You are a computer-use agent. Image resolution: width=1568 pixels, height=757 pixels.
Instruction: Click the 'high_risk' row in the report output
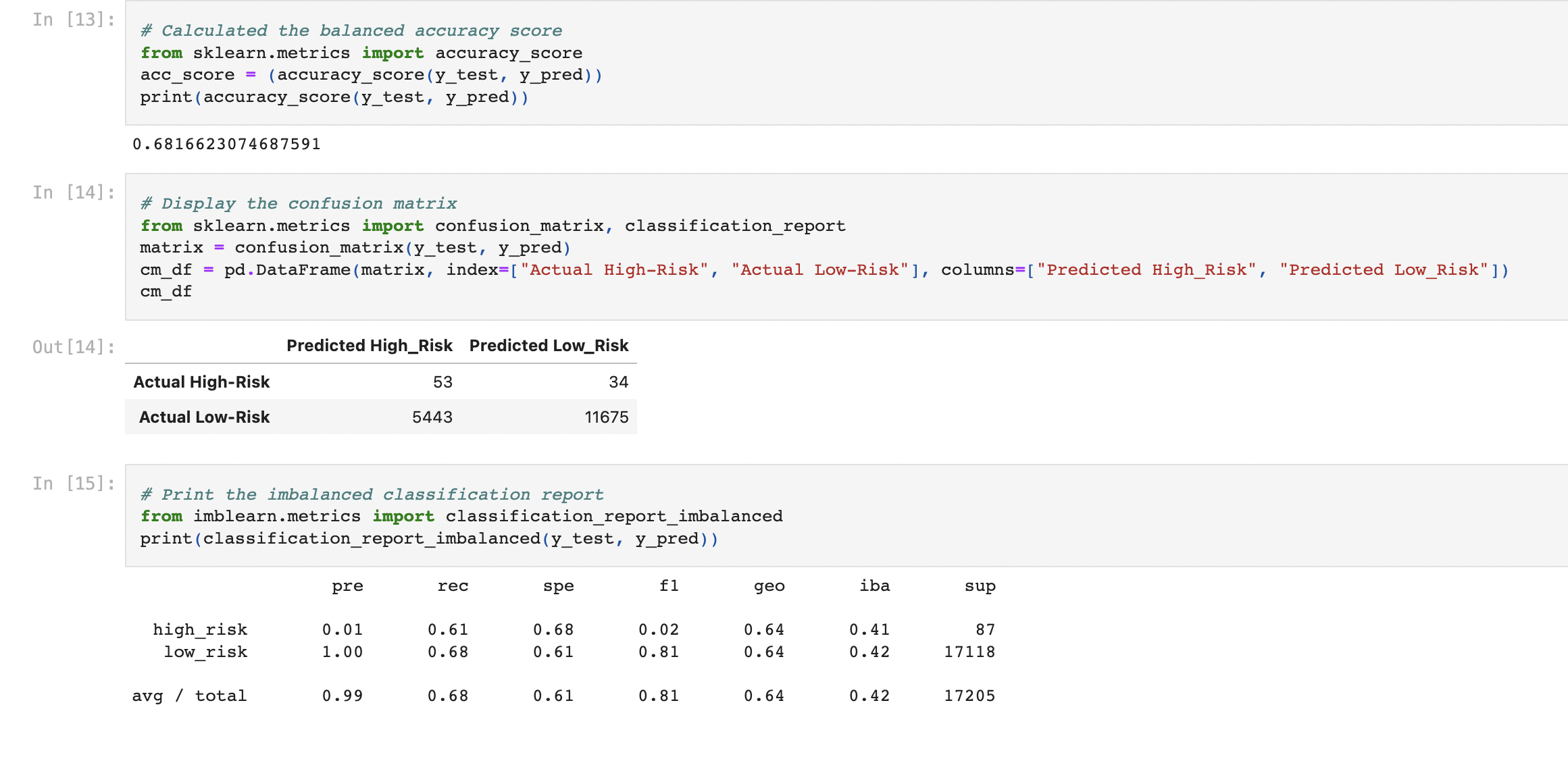[x=200, y=629]
